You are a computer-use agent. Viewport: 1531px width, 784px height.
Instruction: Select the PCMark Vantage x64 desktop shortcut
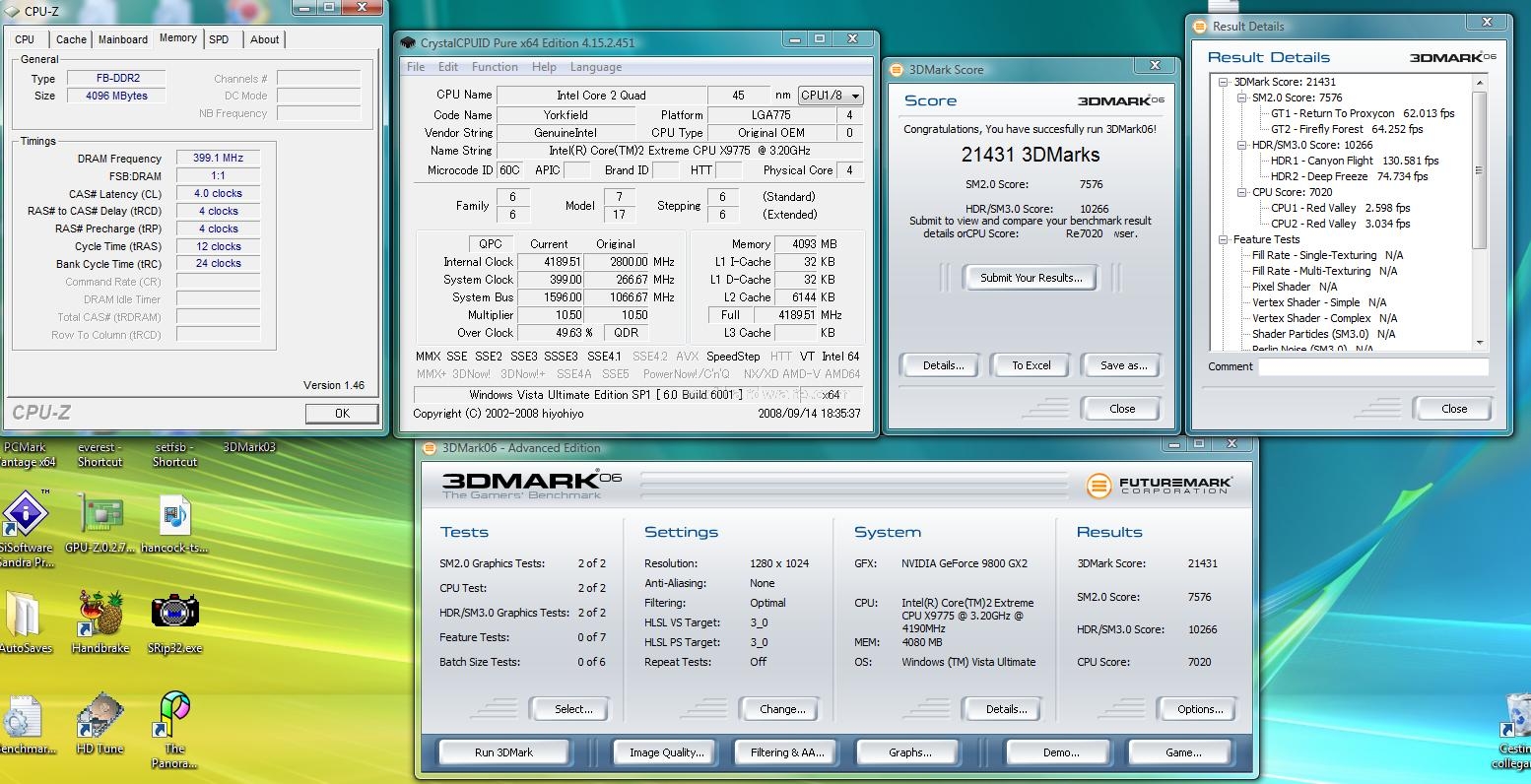point(28,454)
